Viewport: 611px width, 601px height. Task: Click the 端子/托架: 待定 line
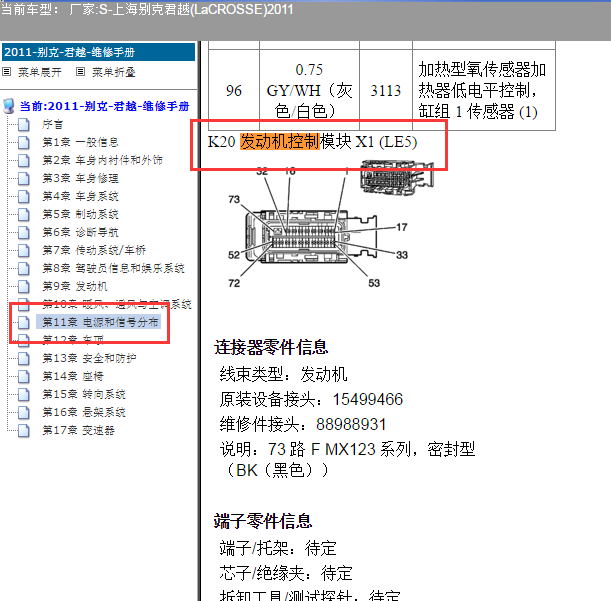[x=278, y=548]
